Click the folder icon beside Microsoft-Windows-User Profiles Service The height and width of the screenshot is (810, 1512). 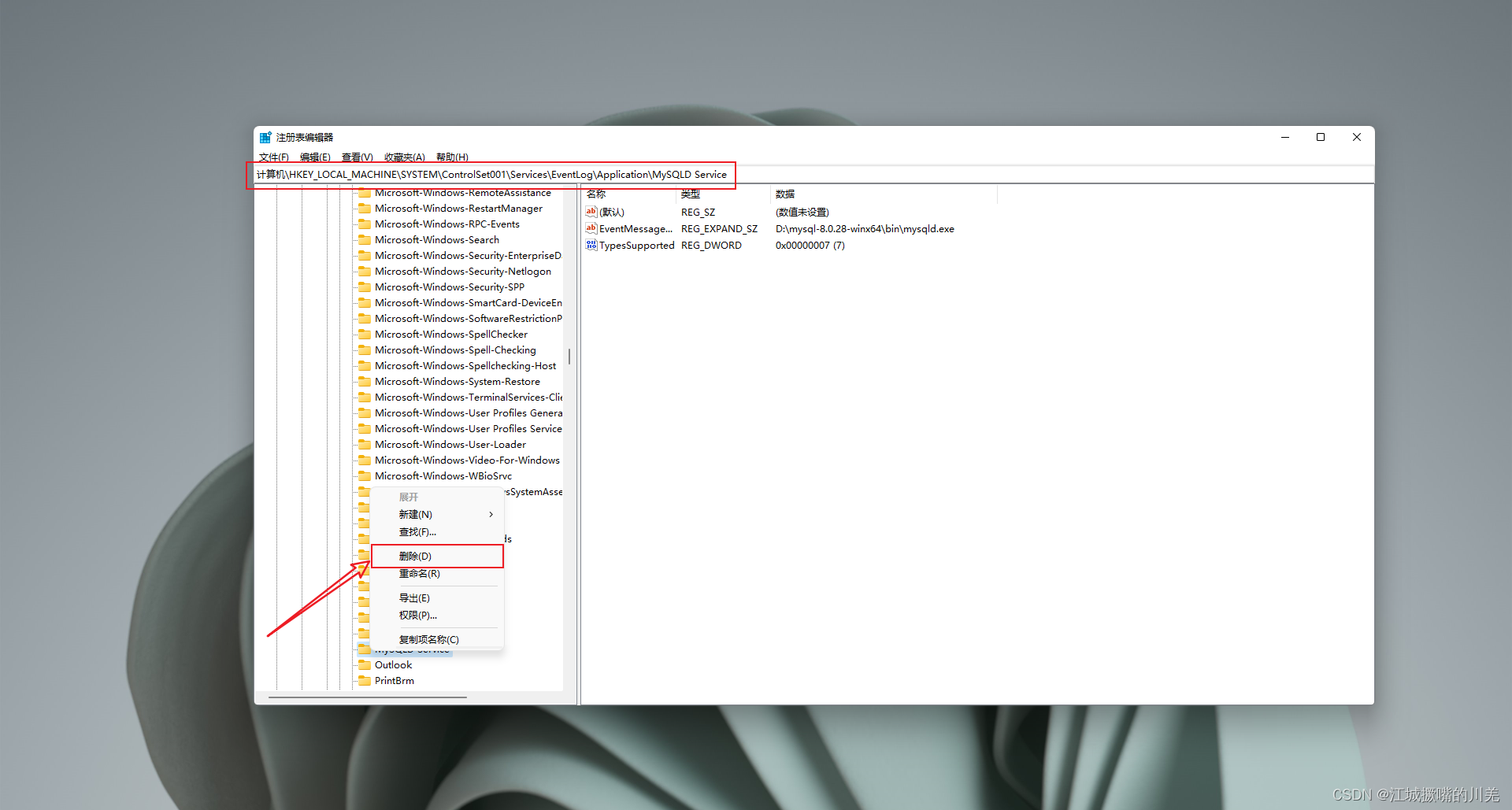(364, 429)
